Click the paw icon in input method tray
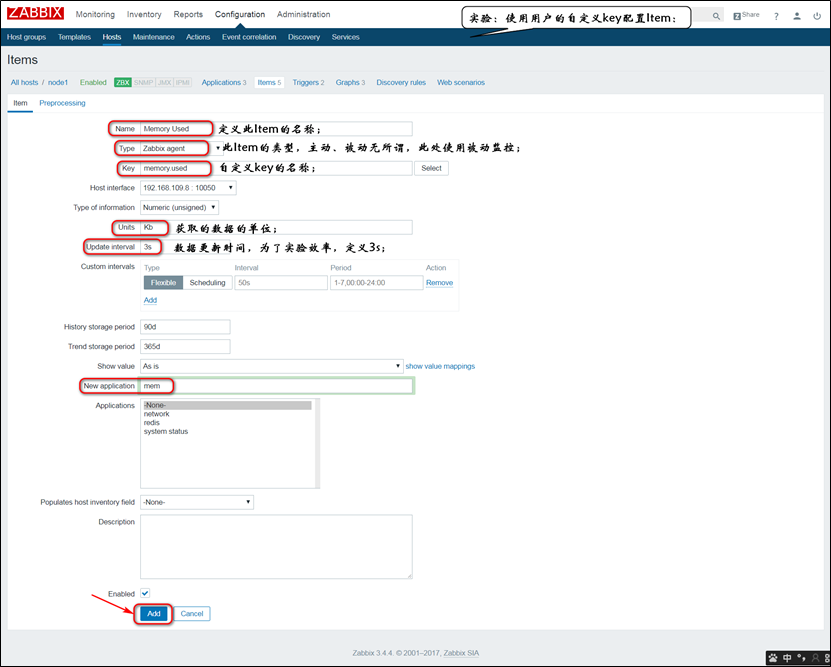The image size is (831, 667). (x=773, y=657)
